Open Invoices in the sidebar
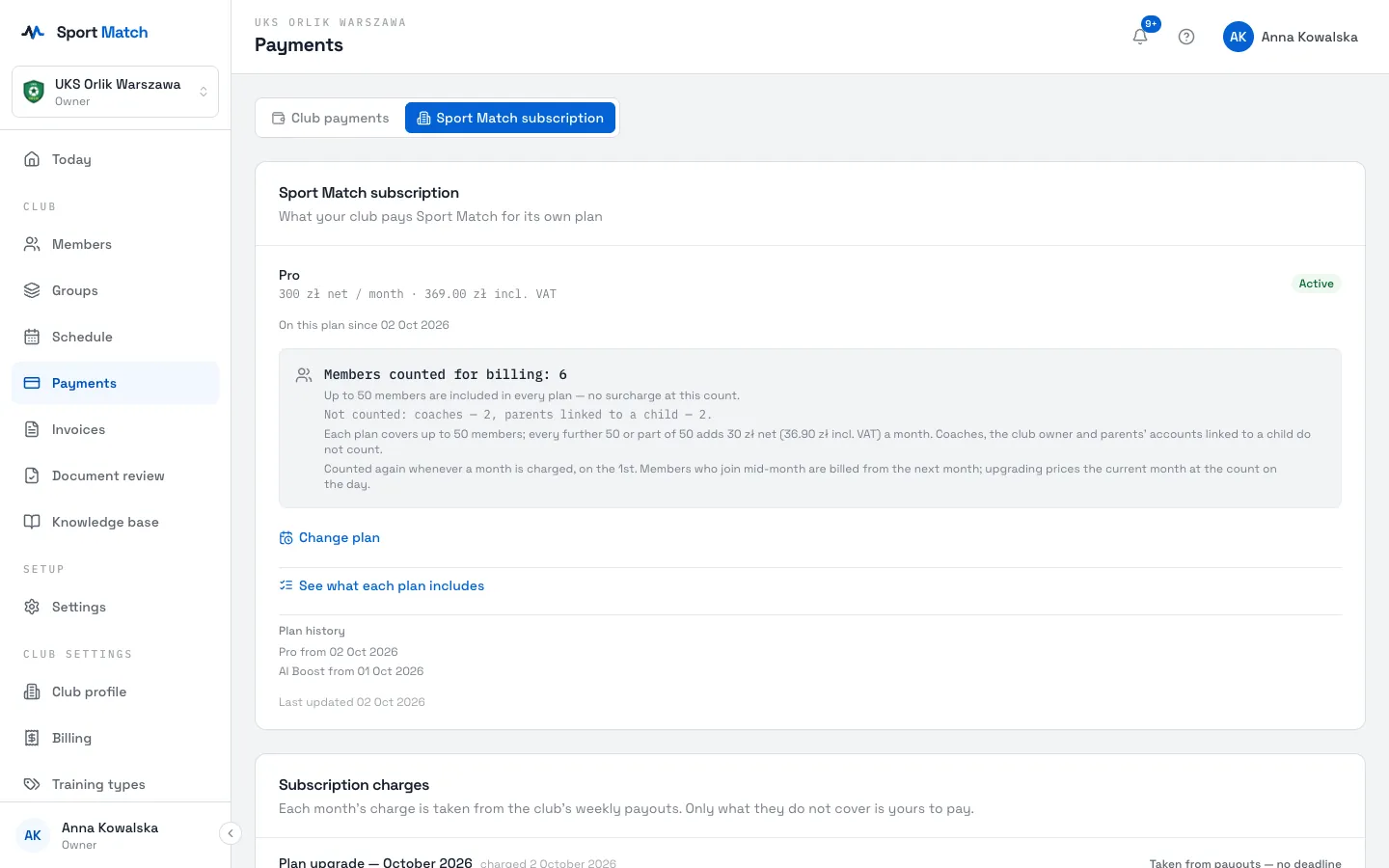Image resolution: width=1389 pixels, height=868 pixels. [x=115, y=429]
